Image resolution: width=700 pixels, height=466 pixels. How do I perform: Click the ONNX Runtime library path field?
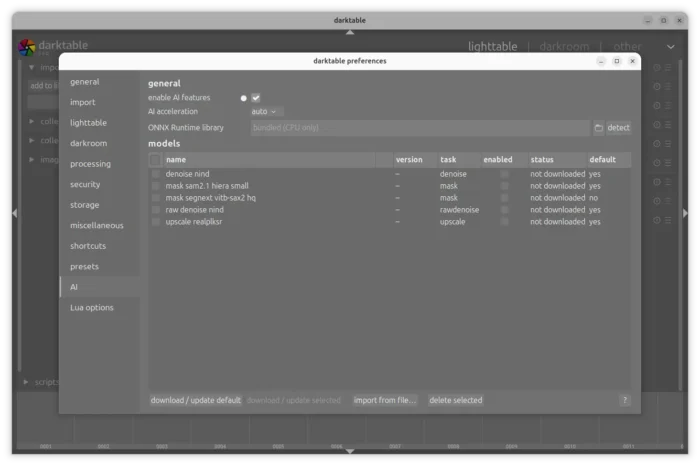pyautogui.click(x=420, y=128)
